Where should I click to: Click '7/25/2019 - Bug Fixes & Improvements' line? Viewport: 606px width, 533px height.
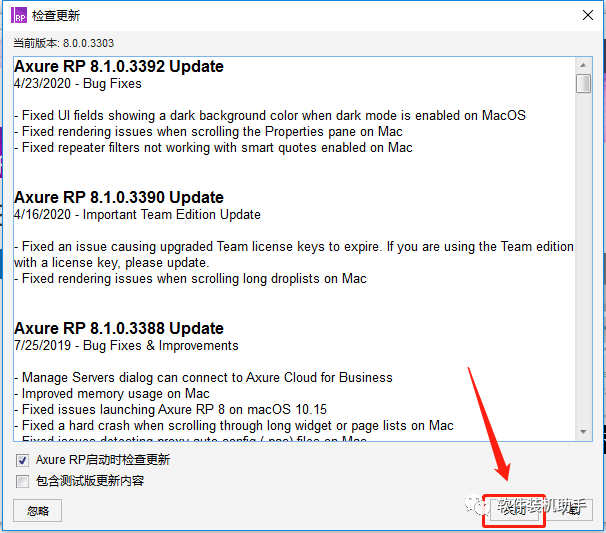click(x=126, y=346)
